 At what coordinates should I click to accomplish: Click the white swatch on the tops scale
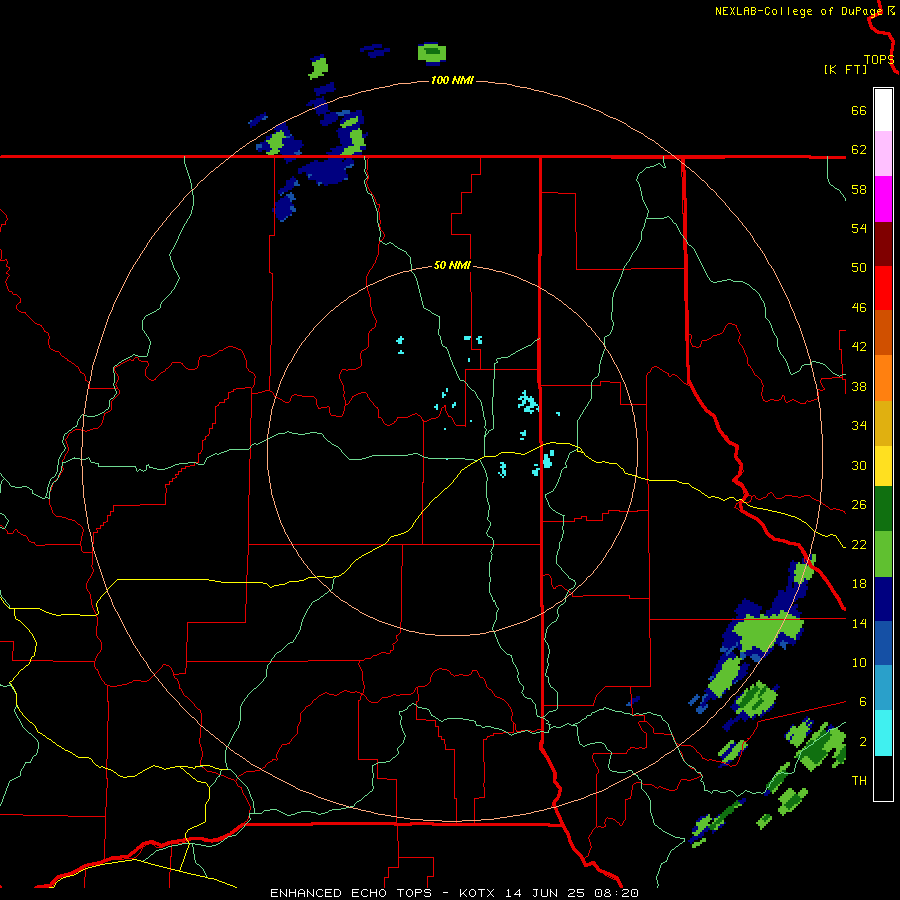tap(883, 110)
